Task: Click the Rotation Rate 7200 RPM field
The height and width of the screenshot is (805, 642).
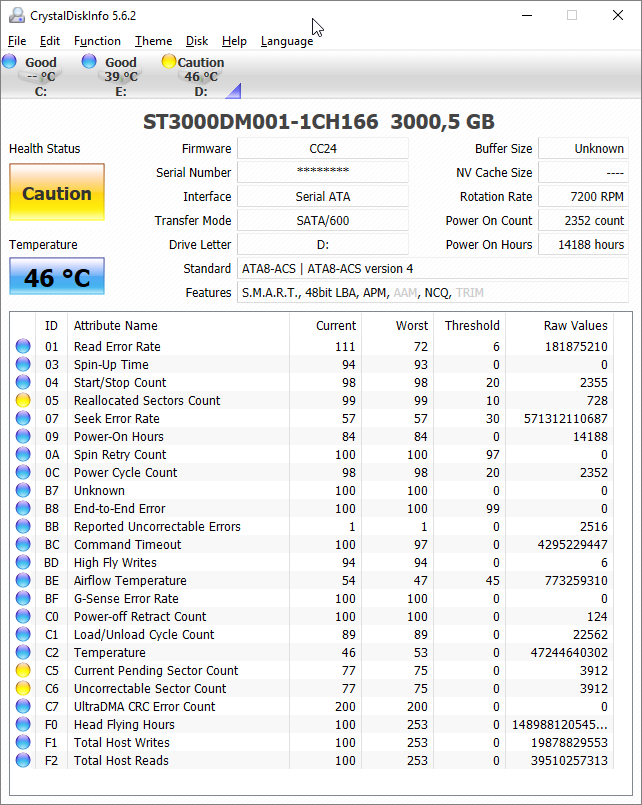Action: [583, 197]
